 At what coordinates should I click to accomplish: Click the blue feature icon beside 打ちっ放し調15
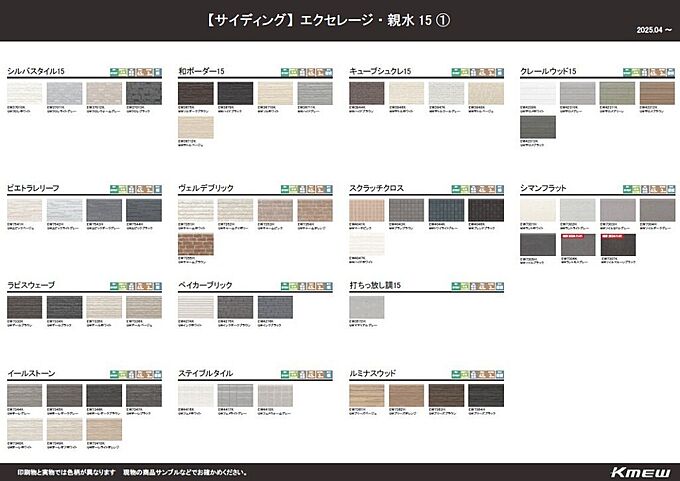tap(500, 286)
